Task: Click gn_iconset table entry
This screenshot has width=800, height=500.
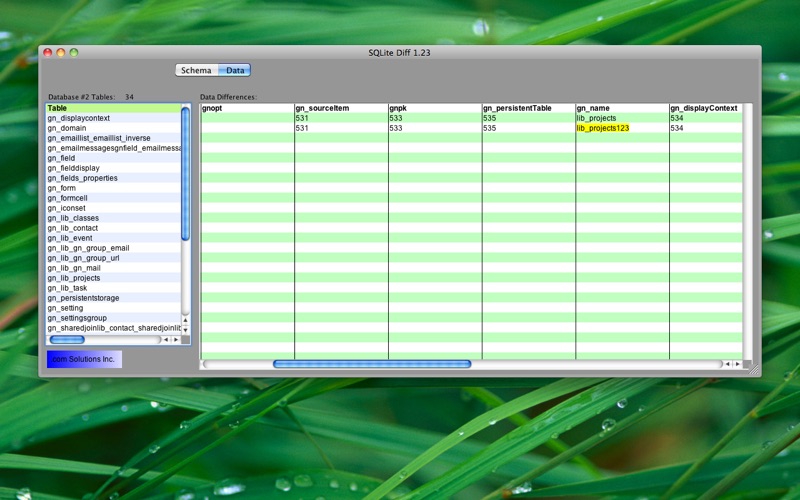Action: click(114, 208)
